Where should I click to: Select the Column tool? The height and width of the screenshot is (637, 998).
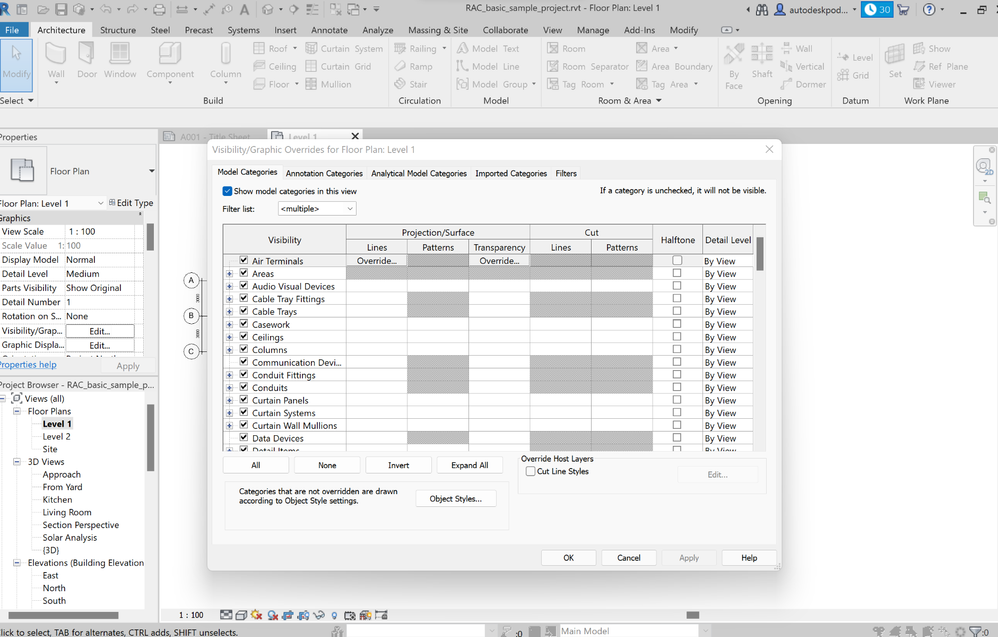pyautogui.click(x=225, y=62)
